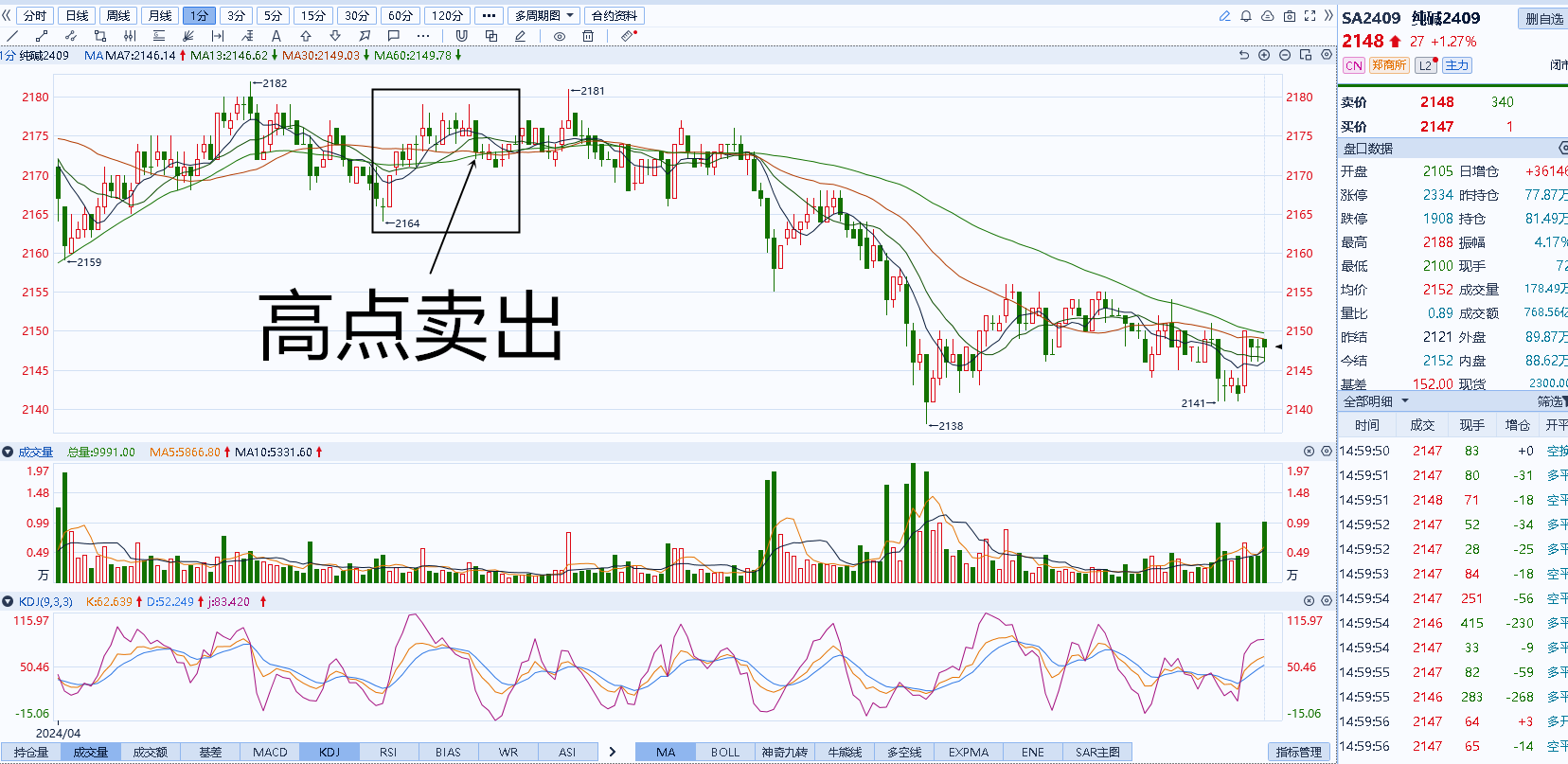This screenshot has width=1568, height=764.
Task: Click the pencil edit drawing icon
Action: click(520, 36)
